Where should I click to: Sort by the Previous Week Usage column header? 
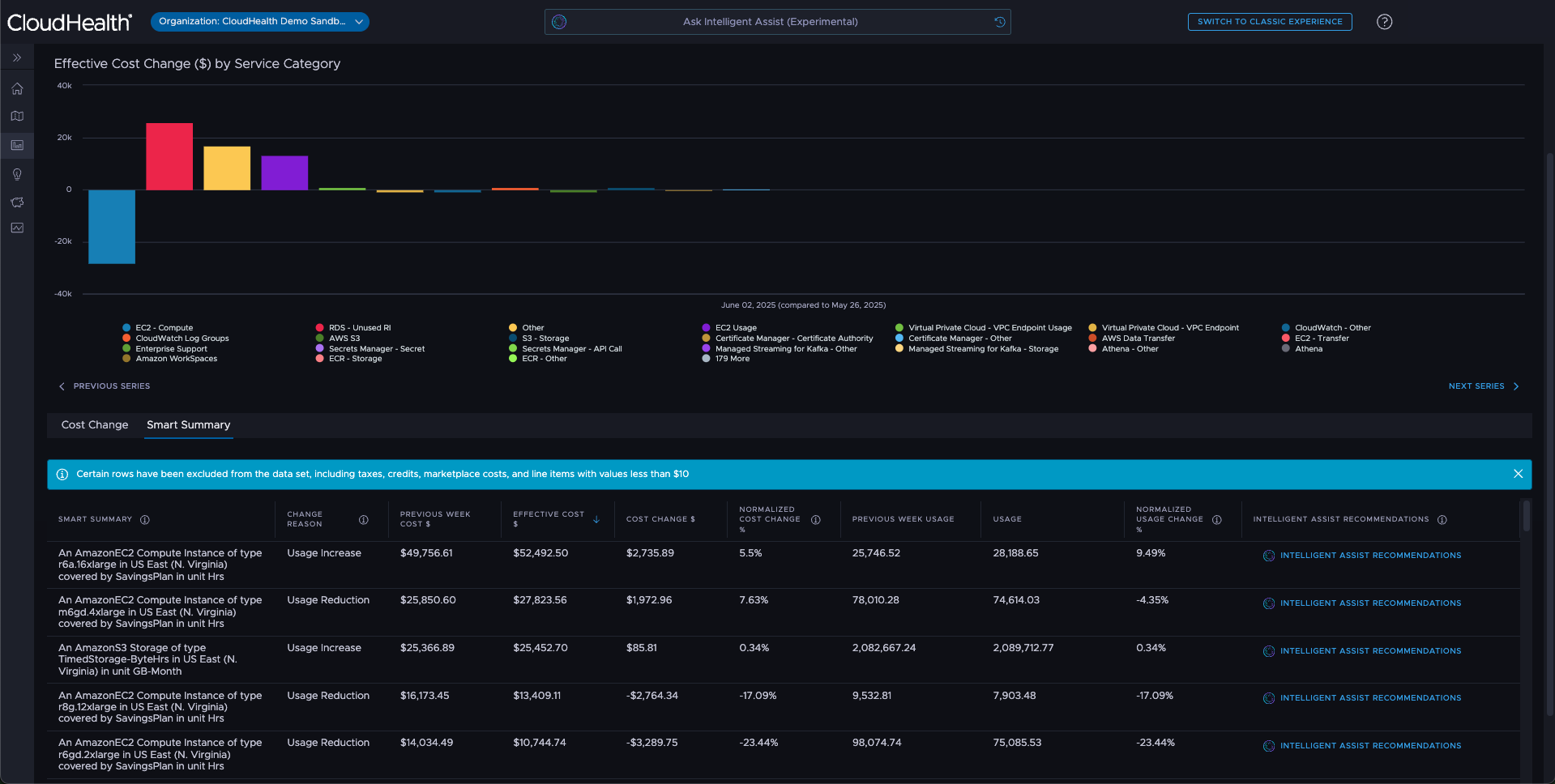click(903, 519)
